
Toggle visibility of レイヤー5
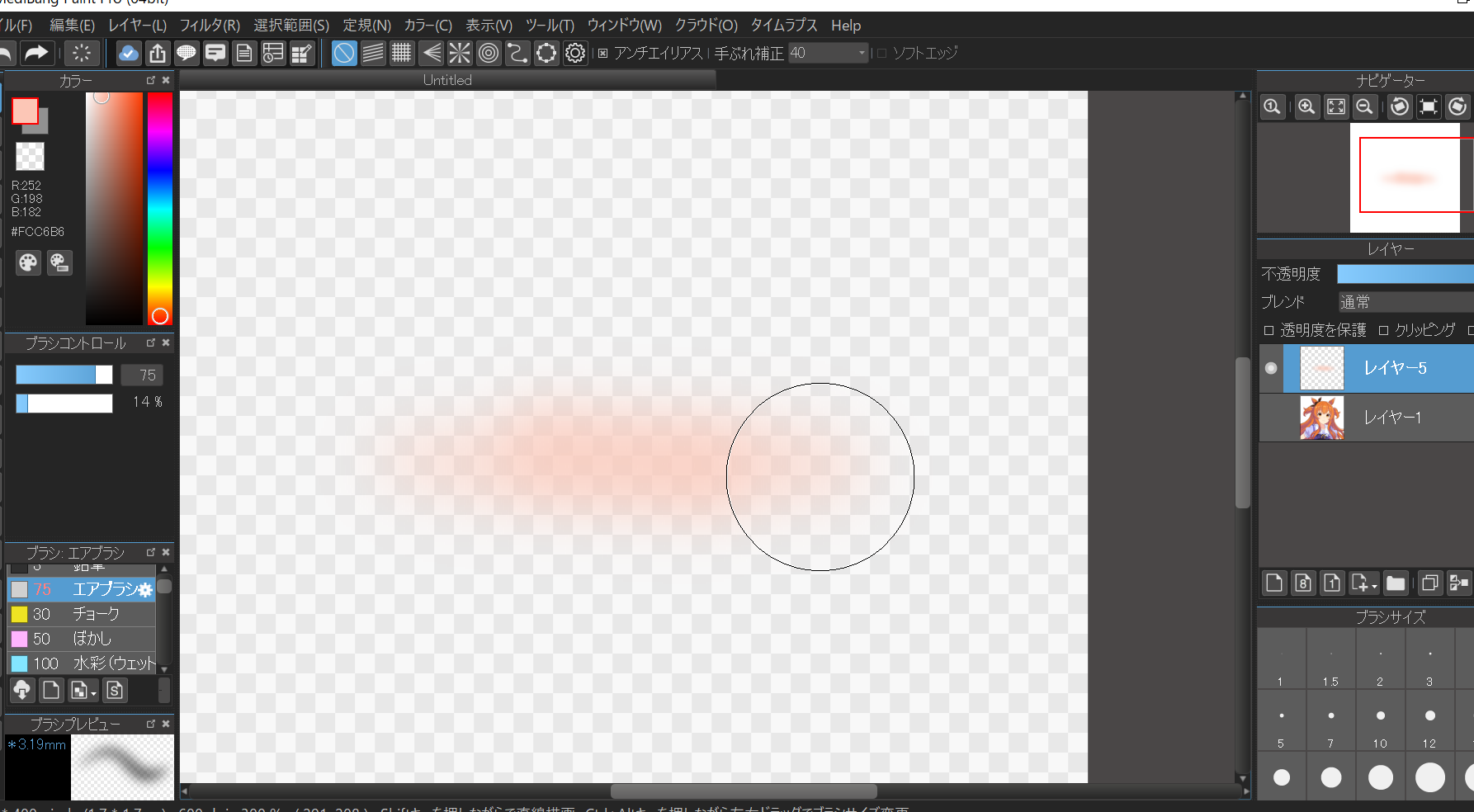coord(1271,368)
